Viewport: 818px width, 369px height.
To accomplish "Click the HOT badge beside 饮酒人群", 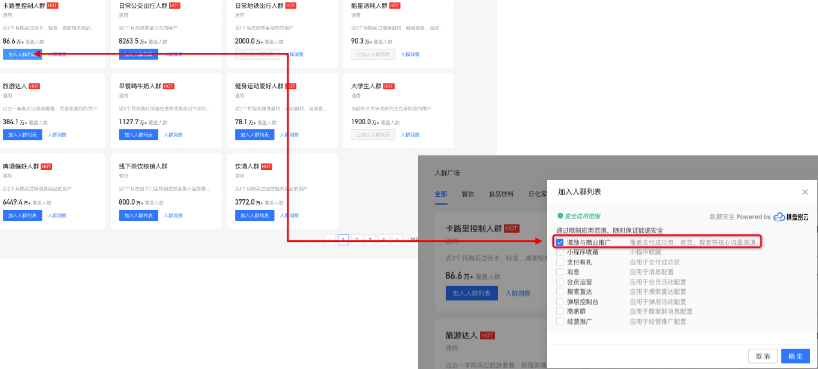I will point(266,166).
